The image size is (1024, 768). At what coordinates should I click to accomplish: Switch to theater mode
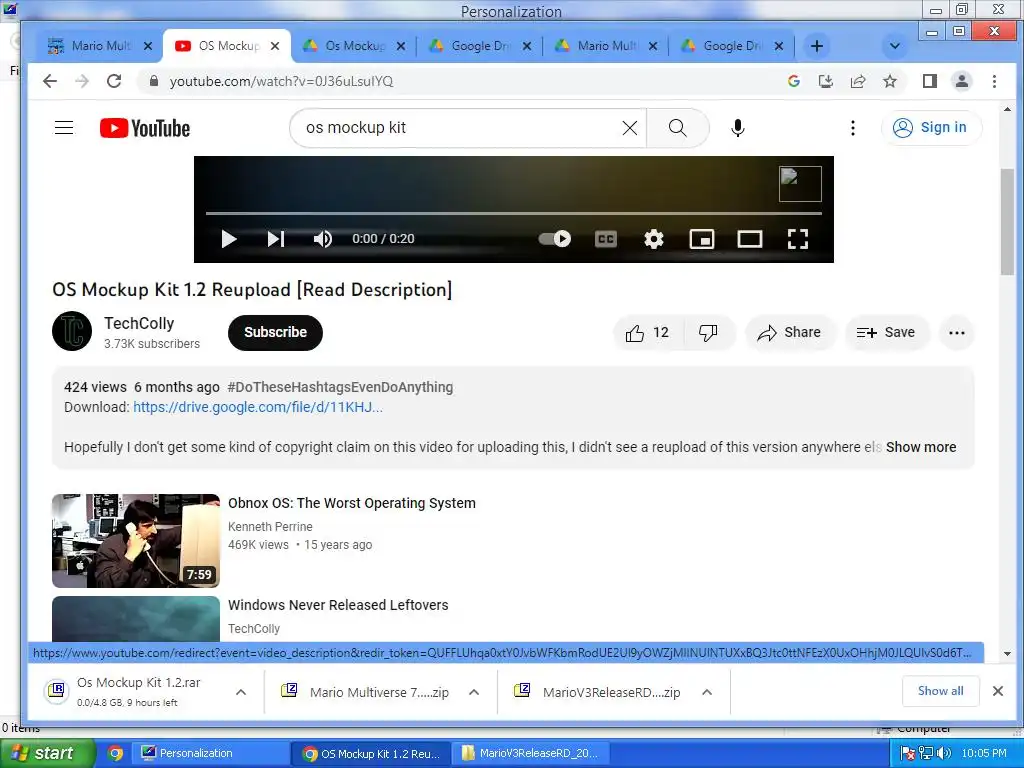point(750,239)
